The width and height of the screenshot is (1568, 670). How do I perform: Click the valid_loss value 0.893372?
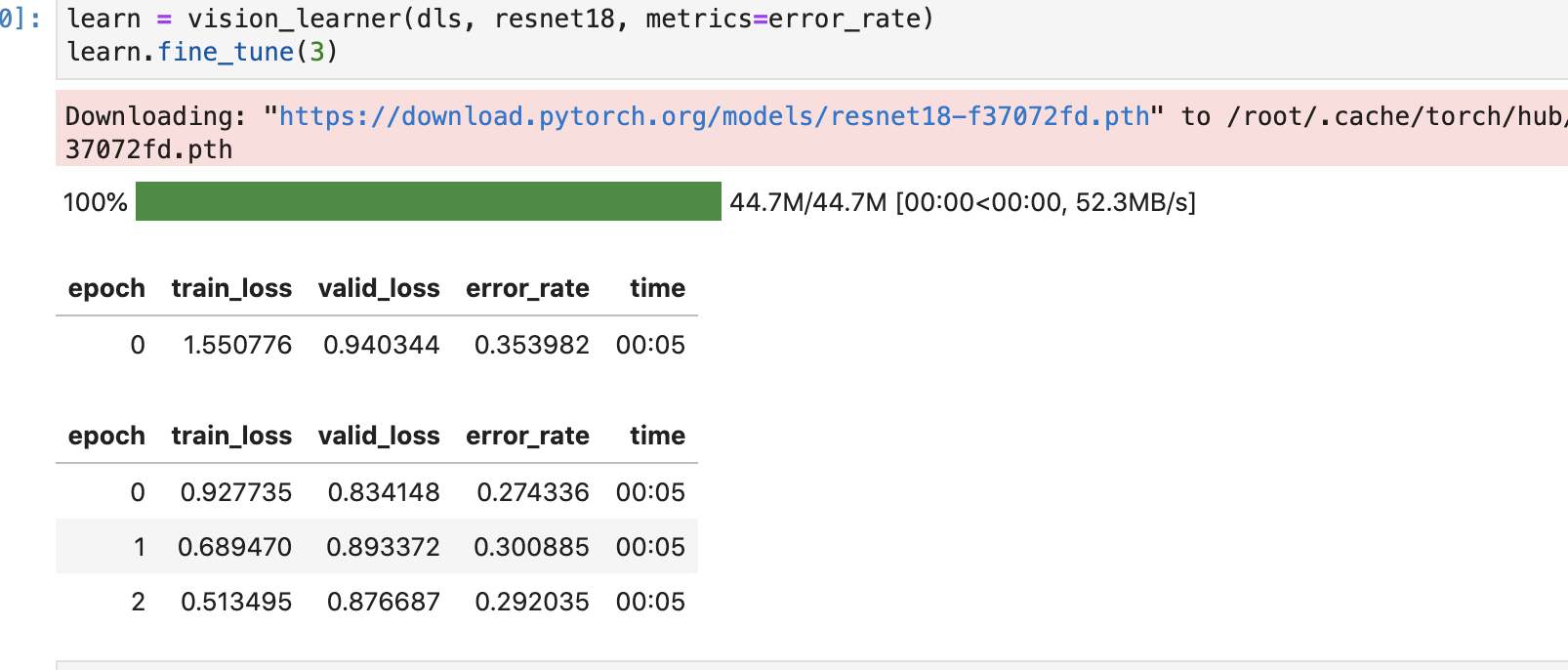pyautogui.click(x=383, y=547)
